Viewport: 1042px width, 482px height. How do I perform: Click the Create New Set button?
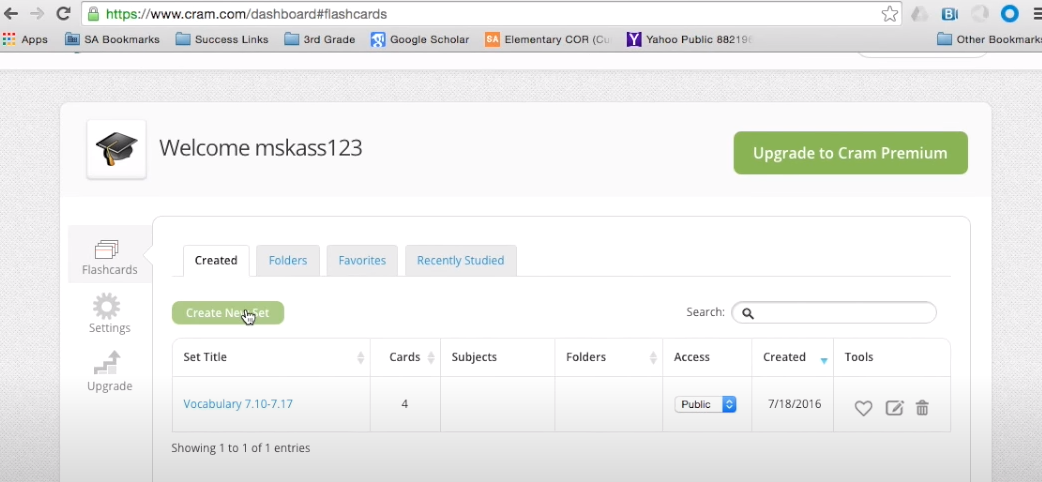(228, 313)
